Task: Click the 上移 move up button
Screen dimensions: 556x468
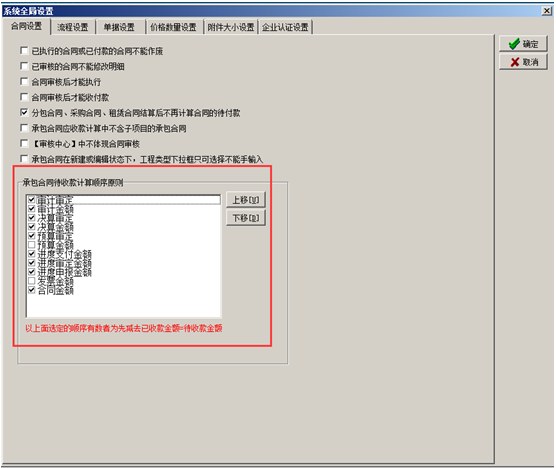Action: (246, 200)
